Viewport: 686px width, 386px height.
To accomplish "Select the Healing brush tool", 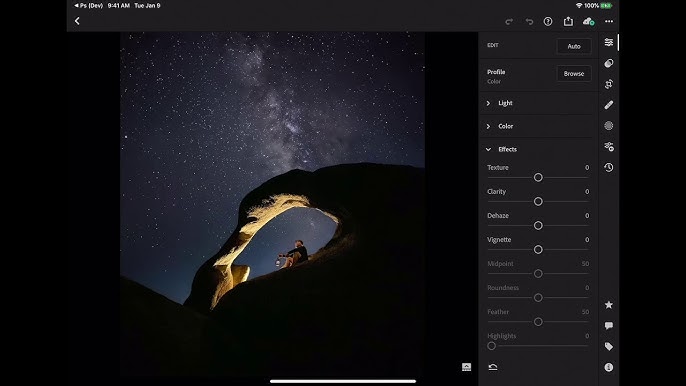I will [x=609, y=105].
